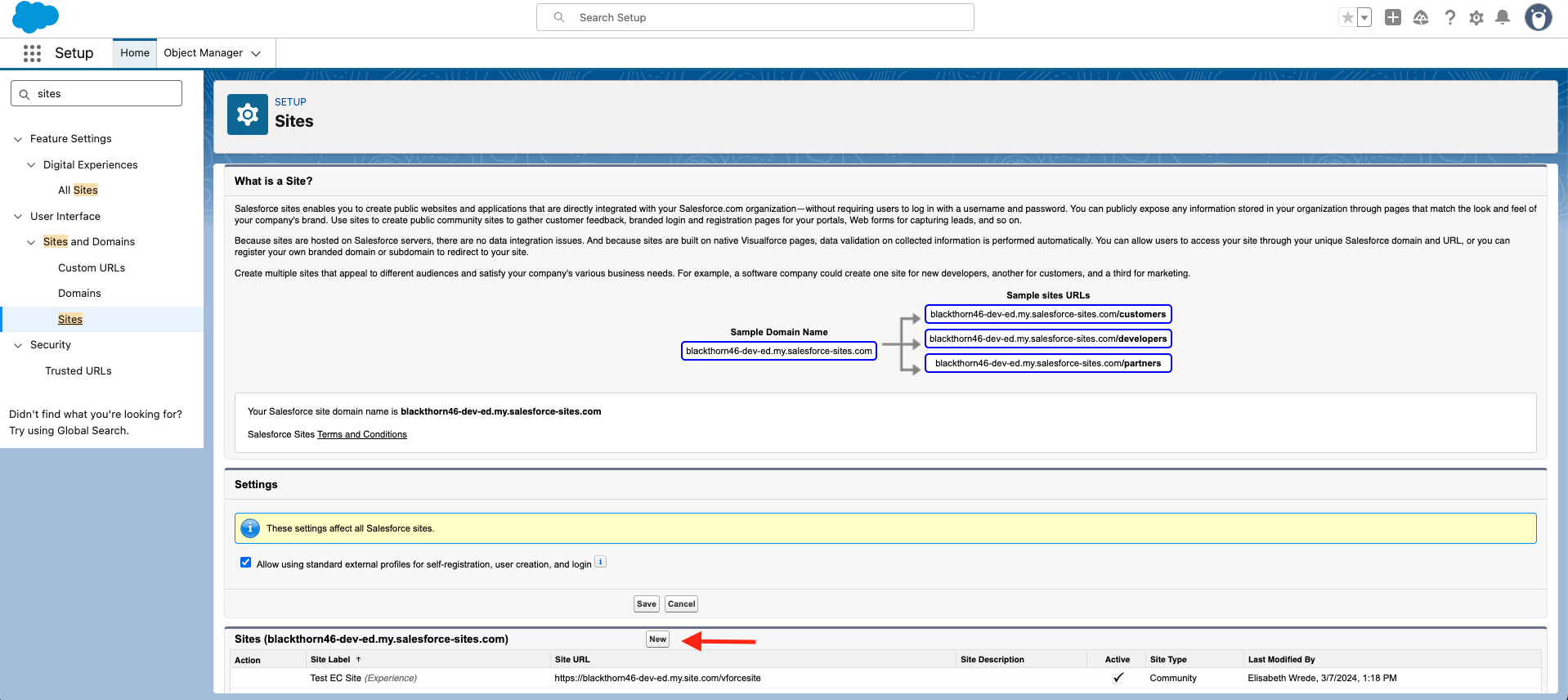1568x700 pixels.
Task: Click the Setup gear icon in header
Action: point(1476,17)
